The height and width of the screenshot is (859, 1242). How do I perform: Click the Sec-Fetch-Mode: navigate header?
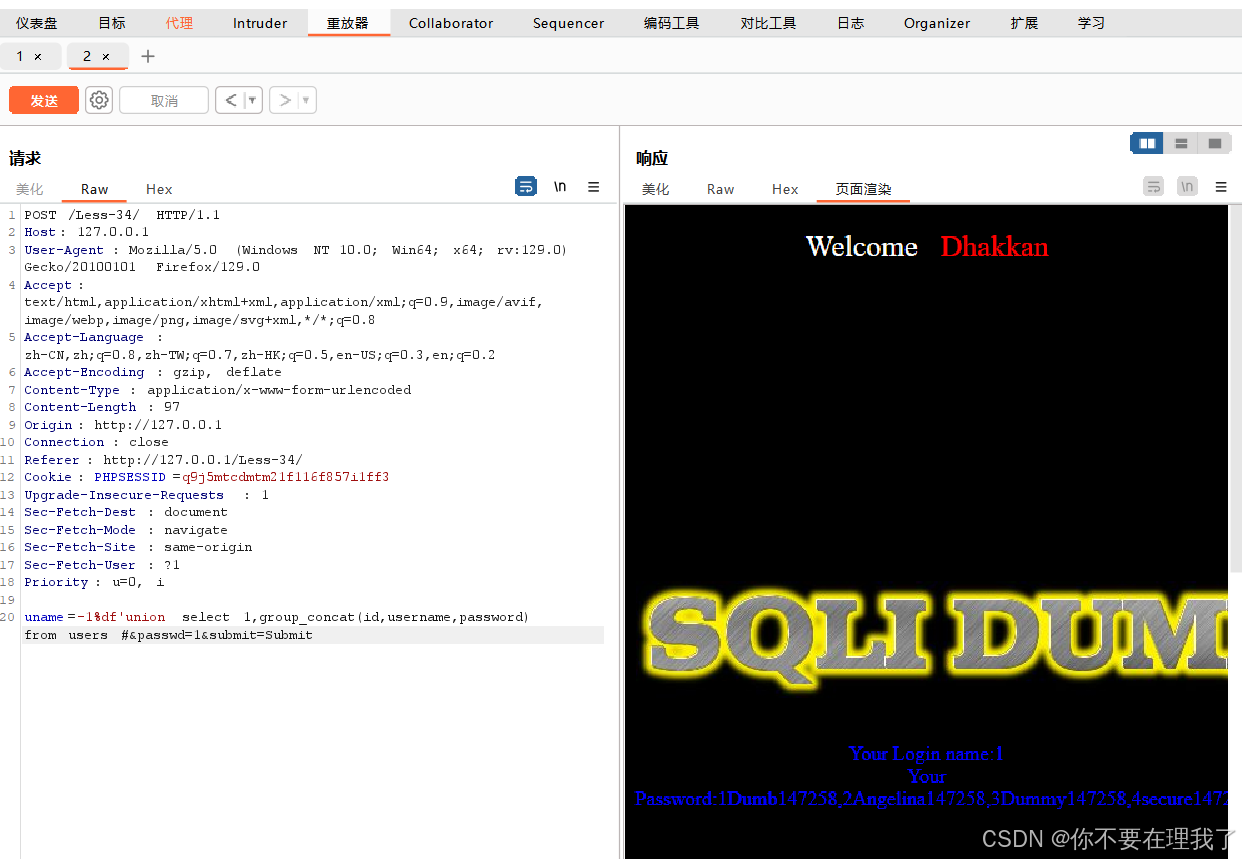(125, 530)
